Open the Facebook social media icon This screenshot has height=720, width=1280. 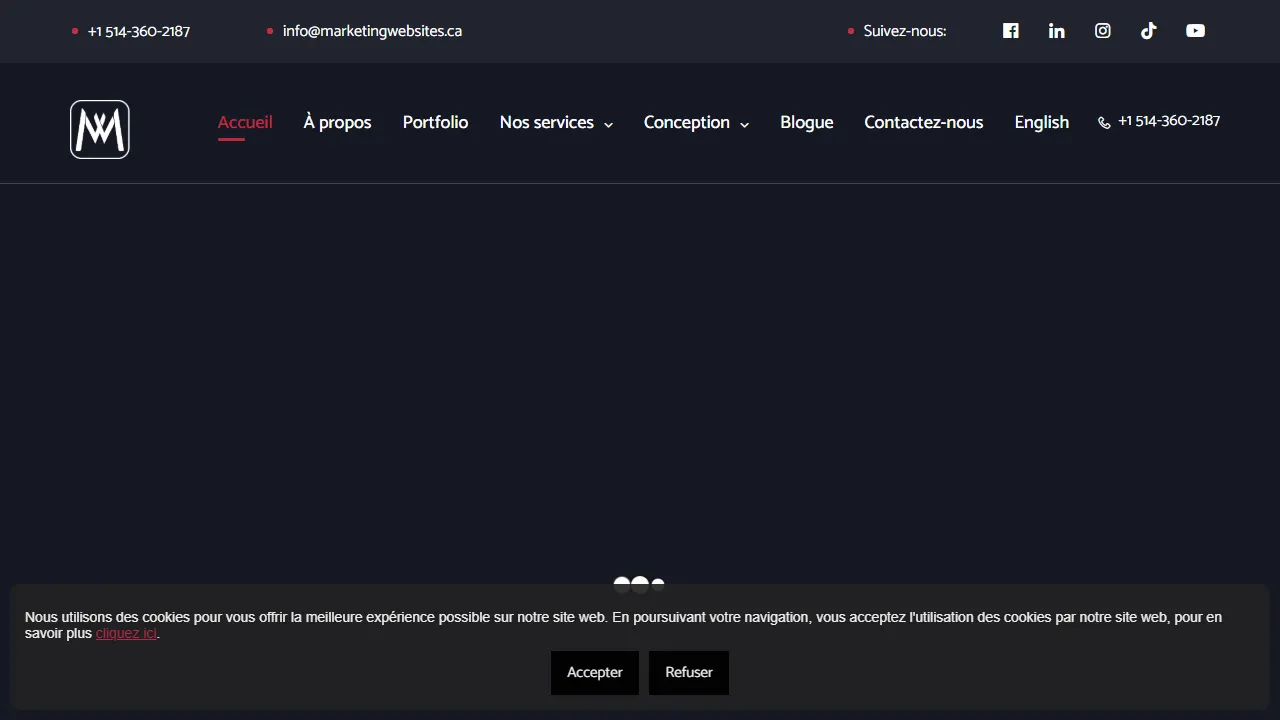point(1010,31)
